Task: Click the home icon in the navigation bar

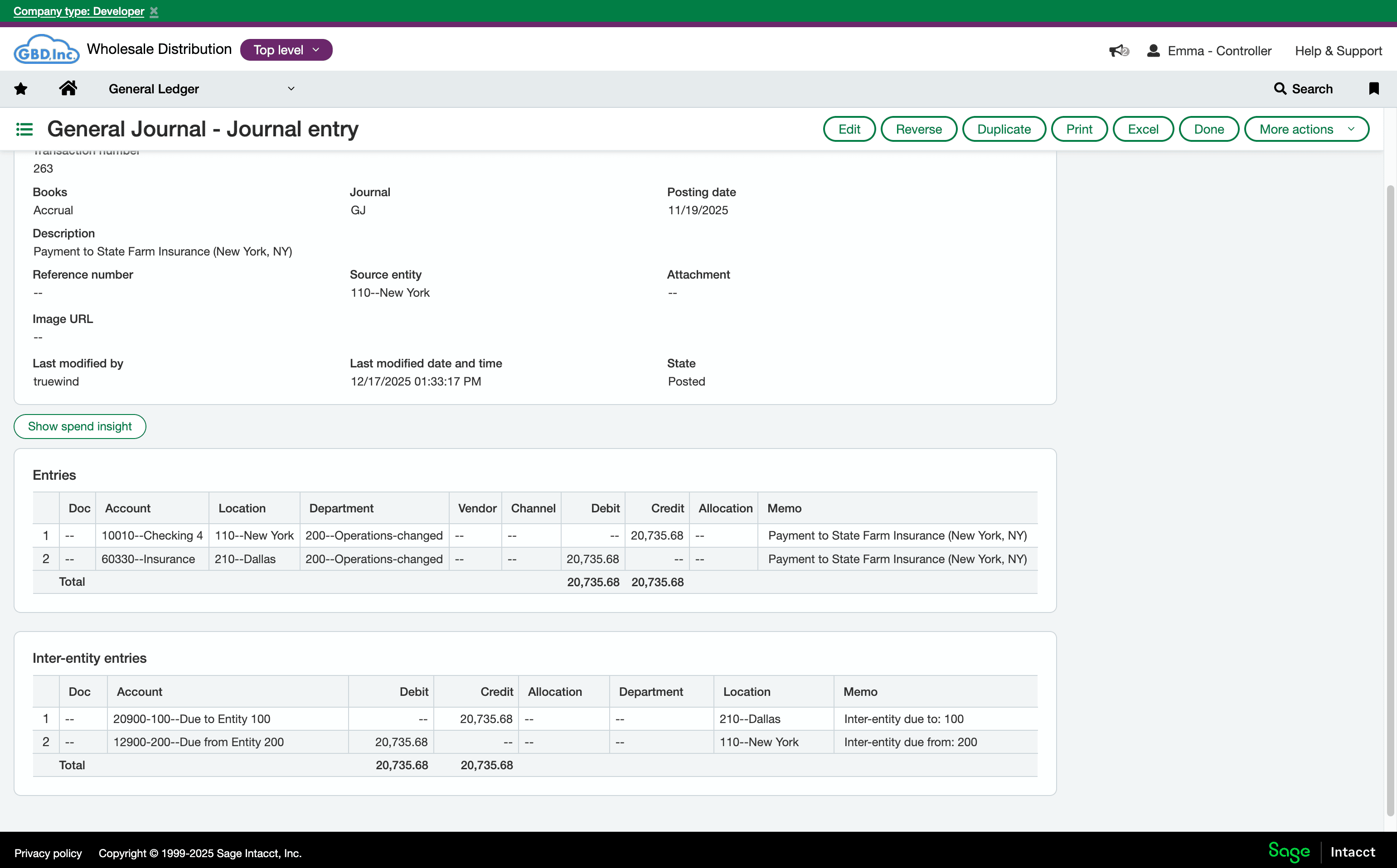Action: [68, 88]
